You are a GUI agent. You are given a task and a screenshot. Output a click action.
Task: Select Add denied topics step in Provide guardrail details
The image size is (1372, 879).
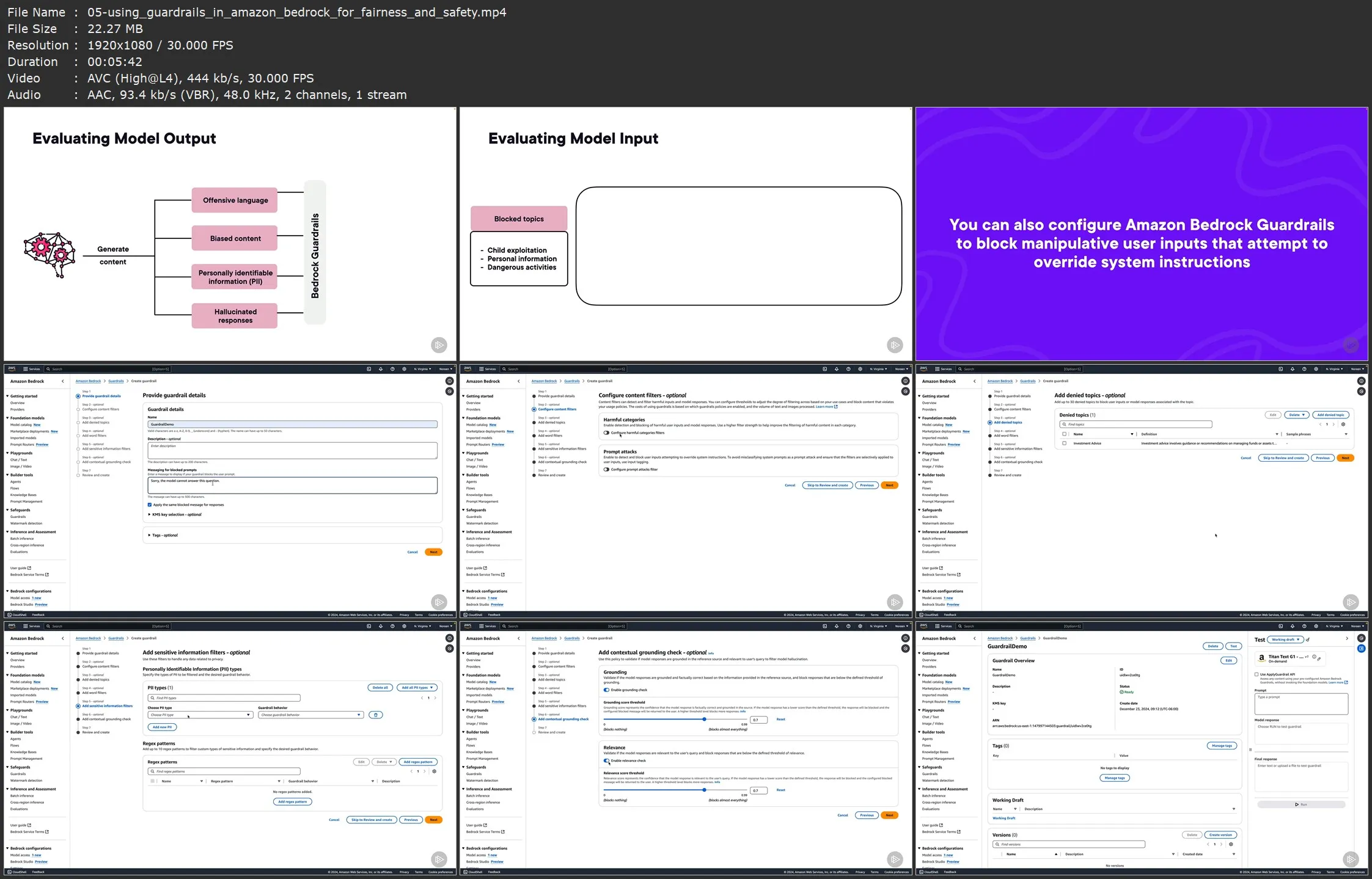[x=95, y=423]
